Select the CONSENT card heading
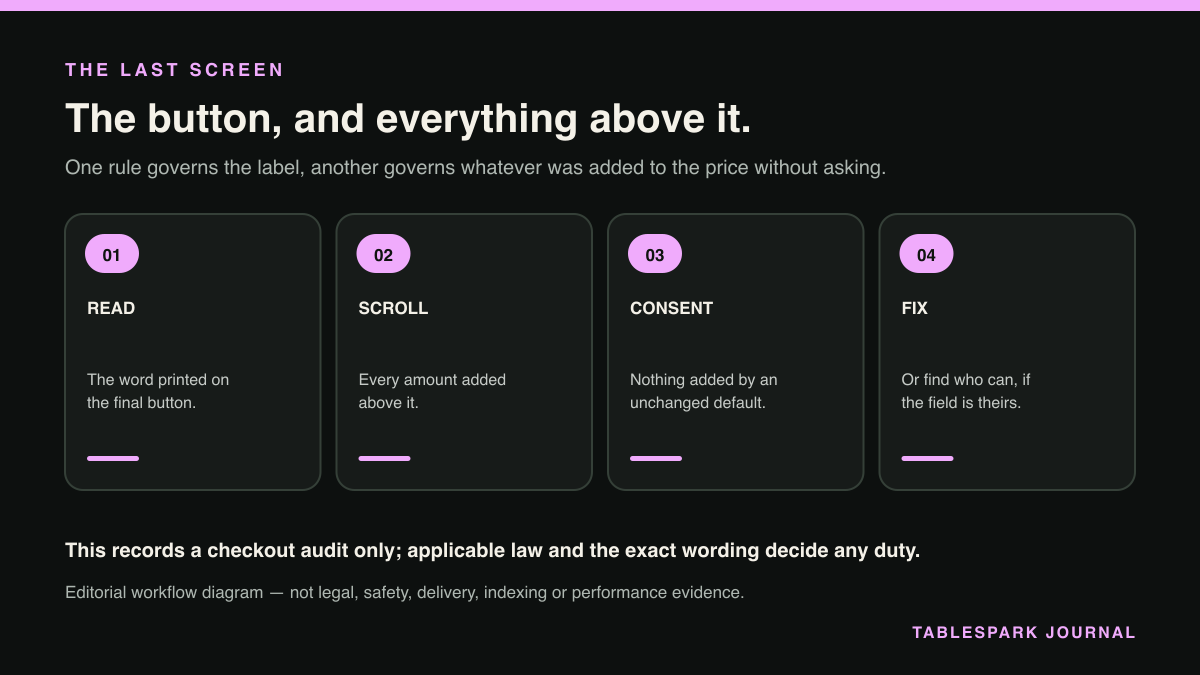This screenshot has width=1200, height=675. coord(672,308)
